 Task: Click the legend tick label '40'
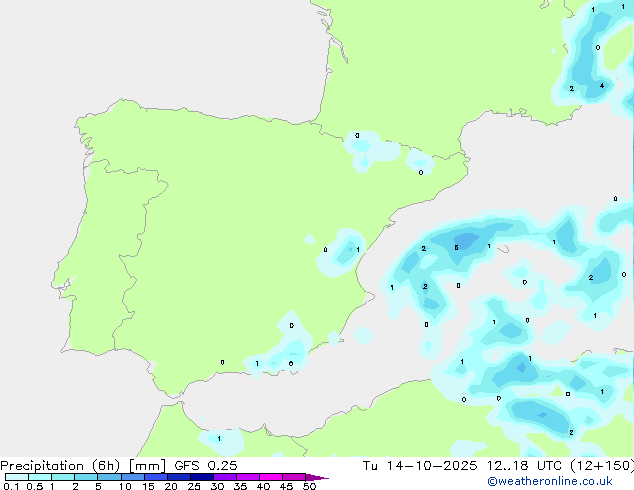[x=263, y=486]
